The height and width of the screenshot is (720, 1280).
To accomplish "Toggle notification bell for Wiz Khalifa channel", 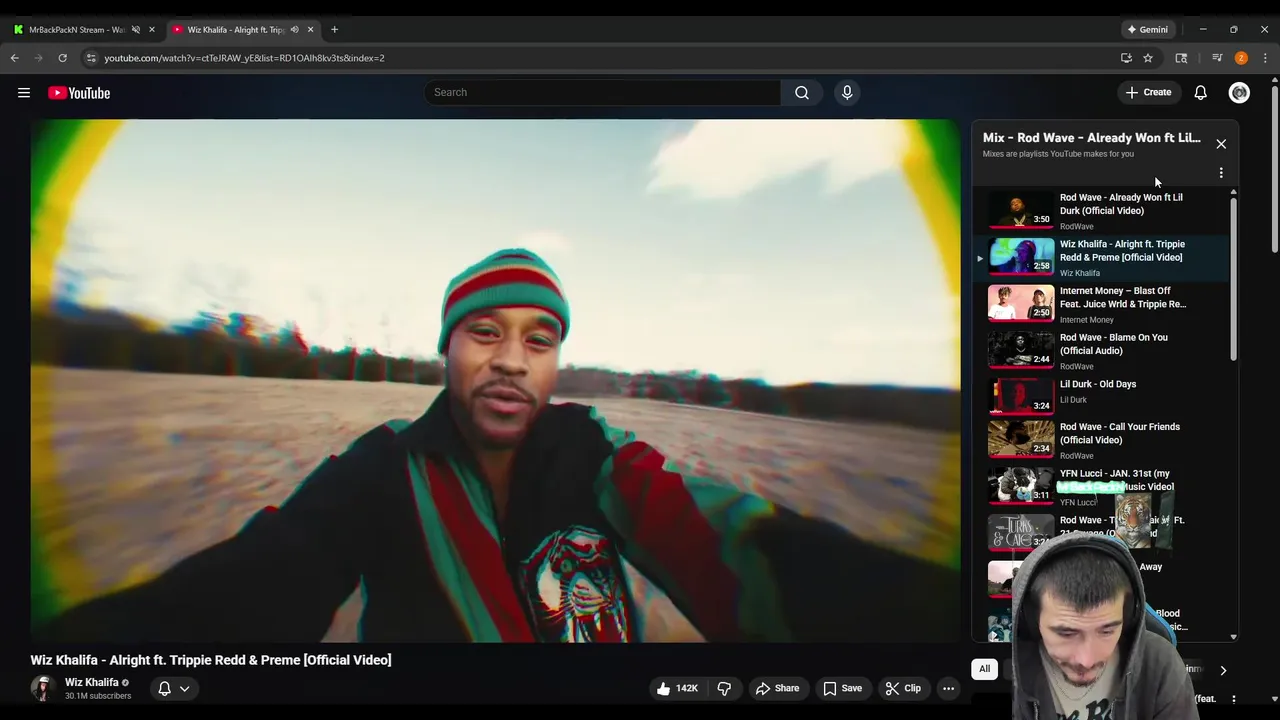I will click(x=165, y=688).
